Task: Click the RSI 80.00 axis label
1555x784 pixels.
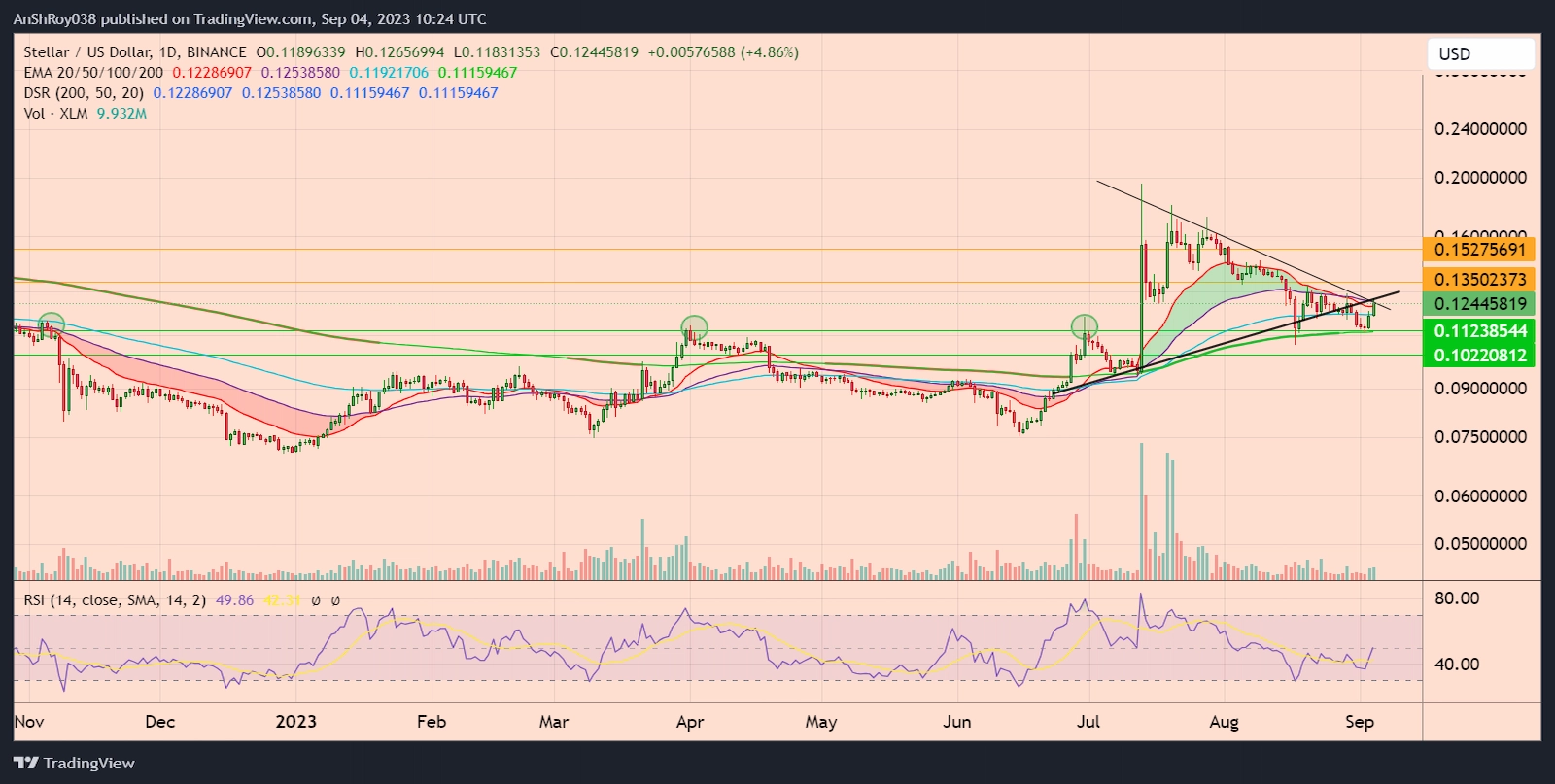Action: tap(1457, 598)
